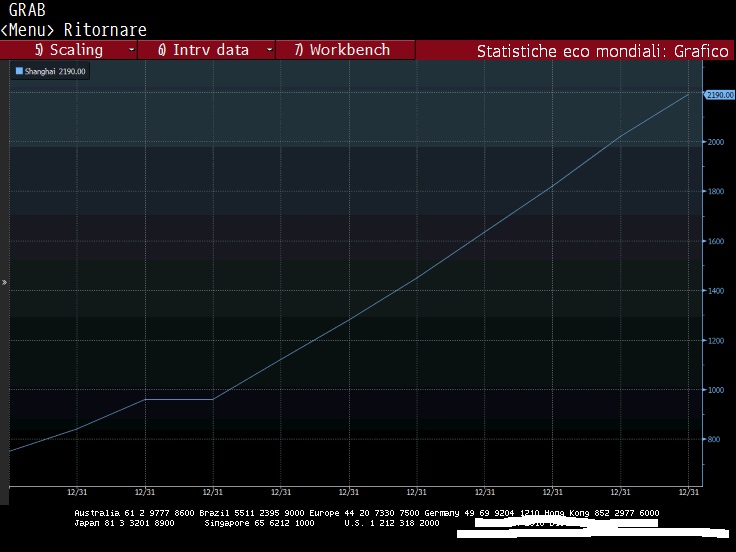Click the 1800 y-axis label
The height and width of the screenshot is (552, 736).
[715, 192]
